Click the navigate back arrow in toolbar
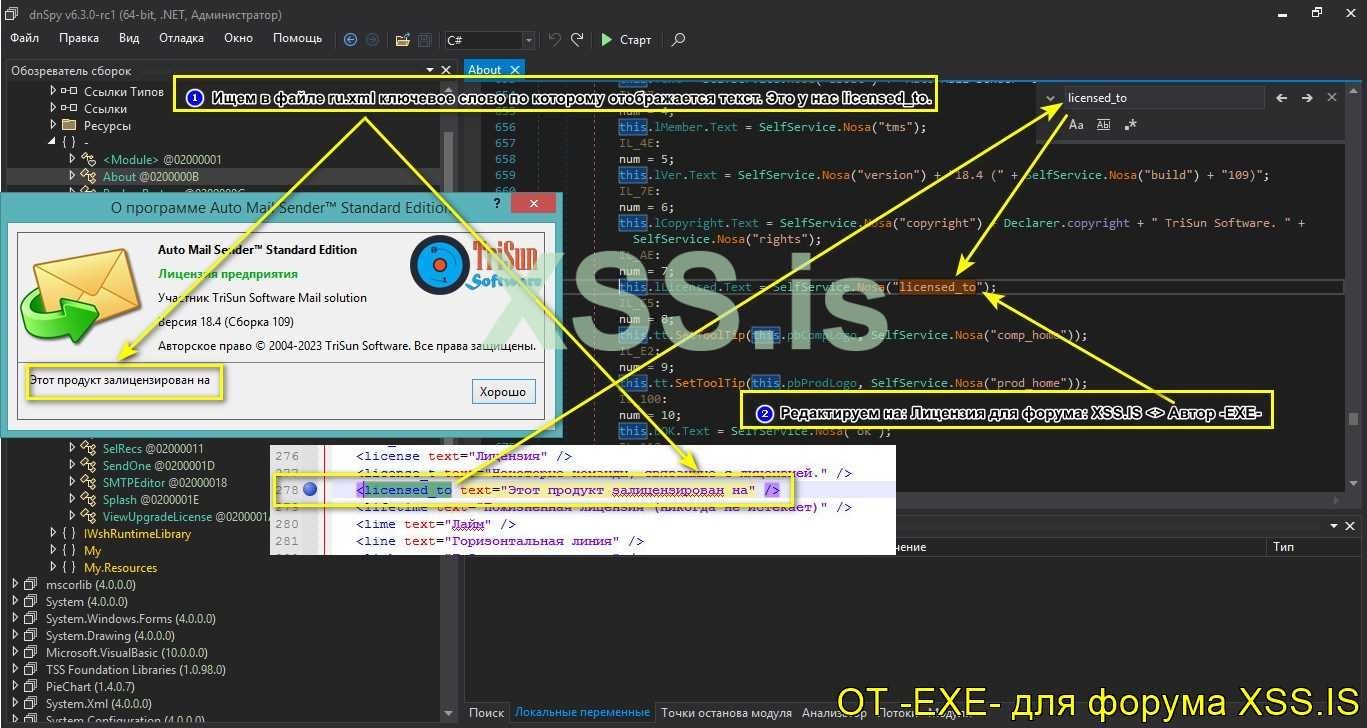The image size is (1367, 728). point(350,40)
